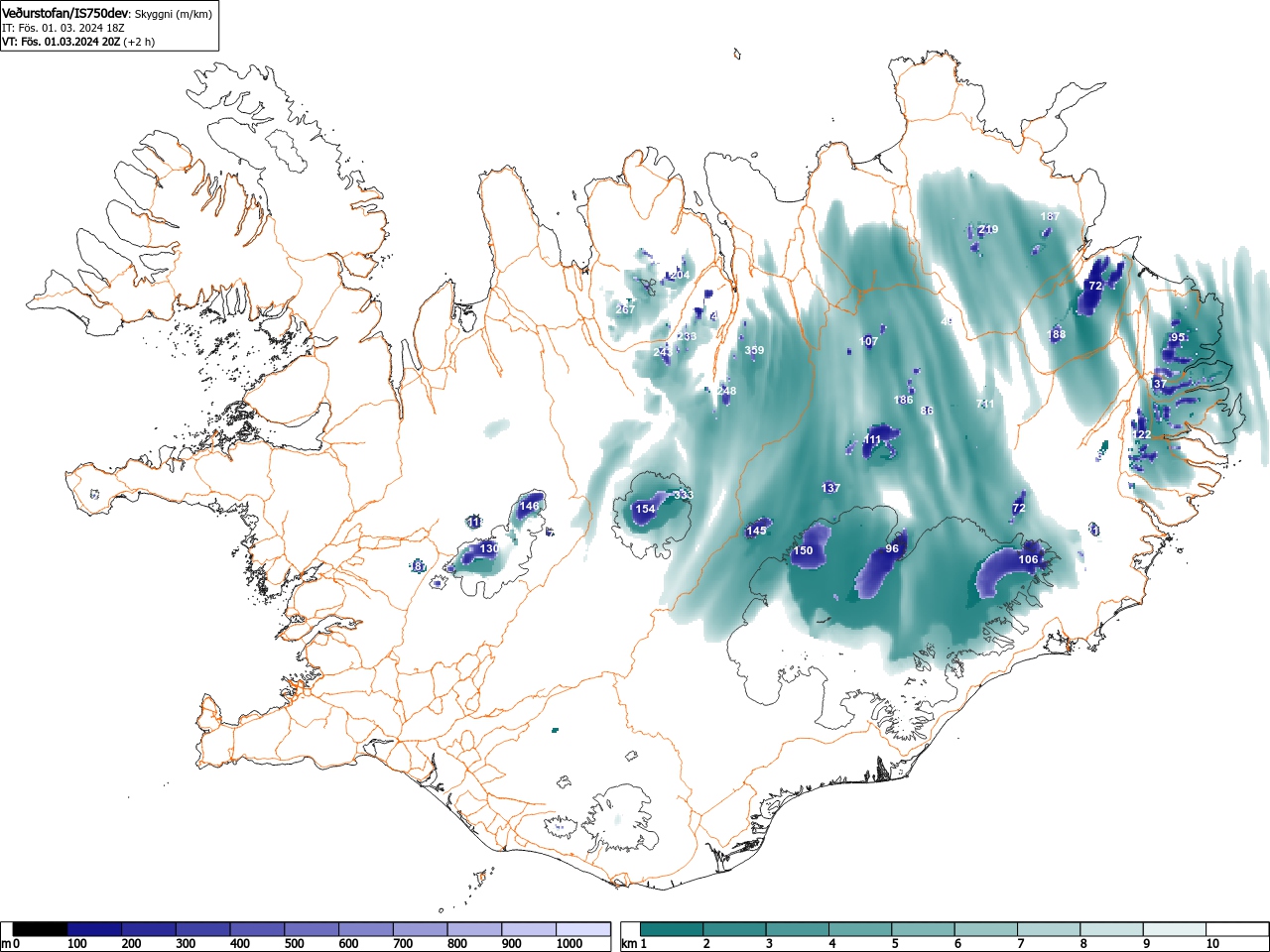The image size is (1270, 952).
Task: Click the map value '267'
Action: [625, 309]
